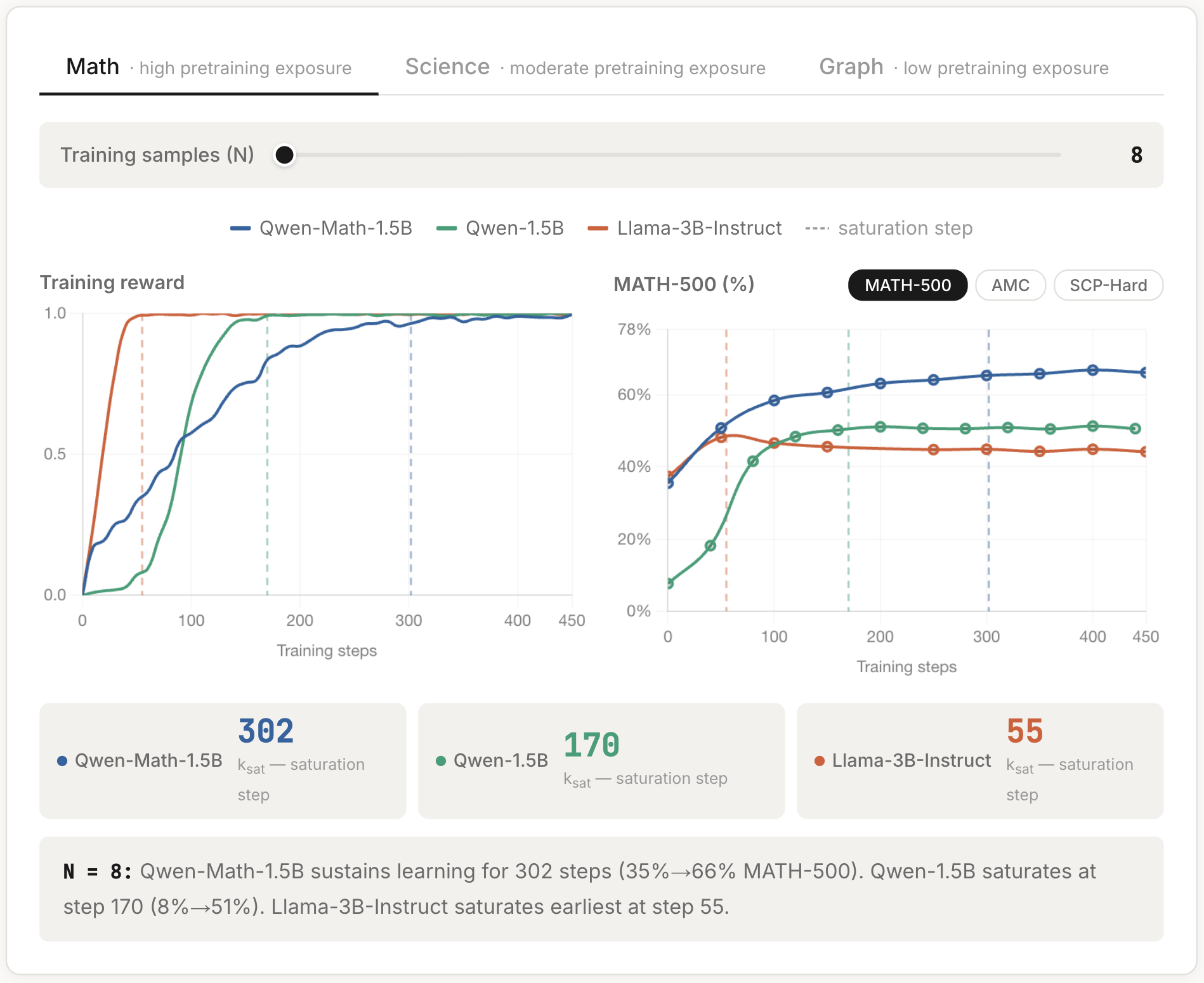Click the orange data point at step 400 on MATH-500 chart
The width and height of the screenshot is (1204, 983).
(x=1092, y=449)
